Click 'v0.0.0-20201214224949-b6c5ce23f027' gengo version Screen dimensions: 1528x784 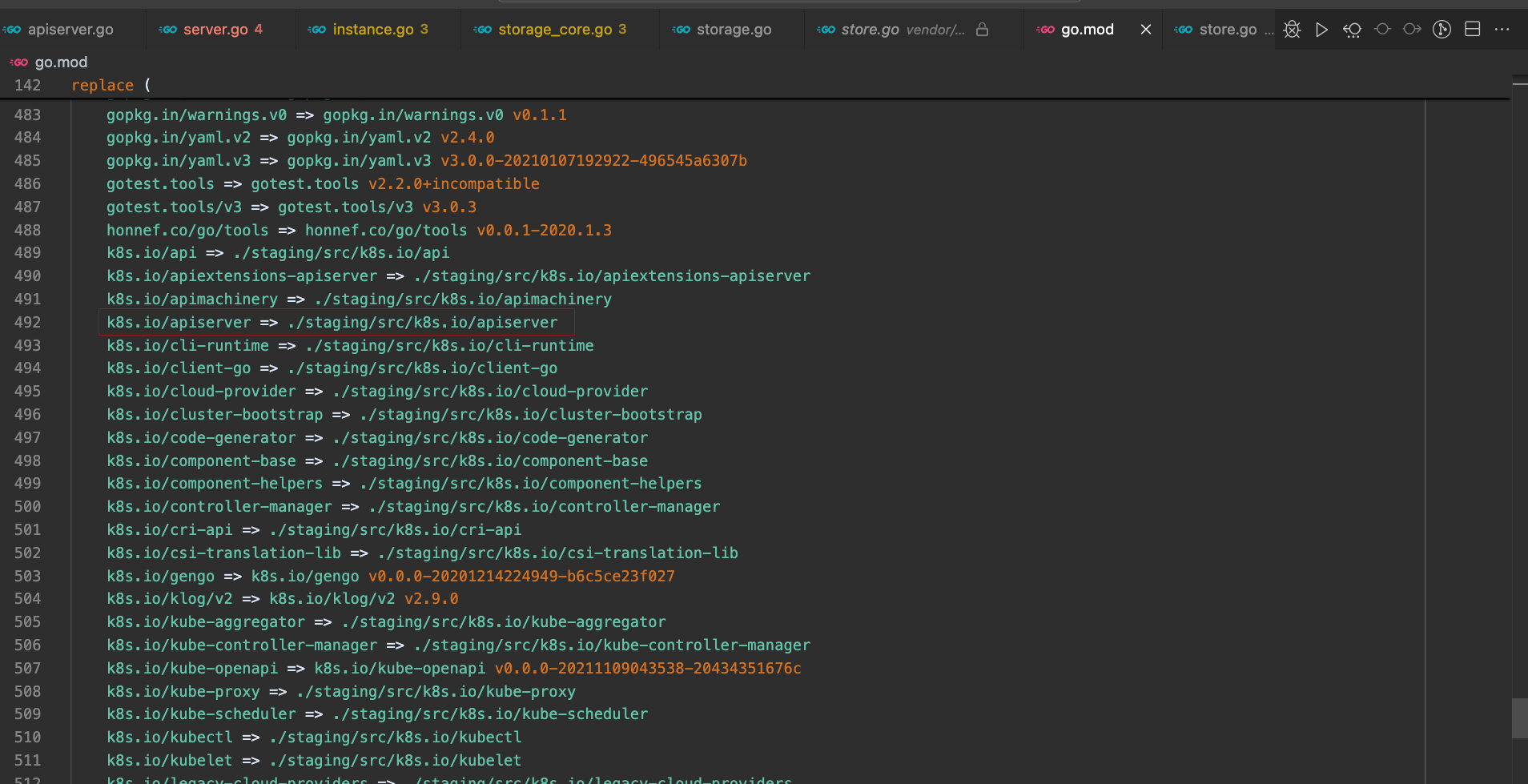521,577
